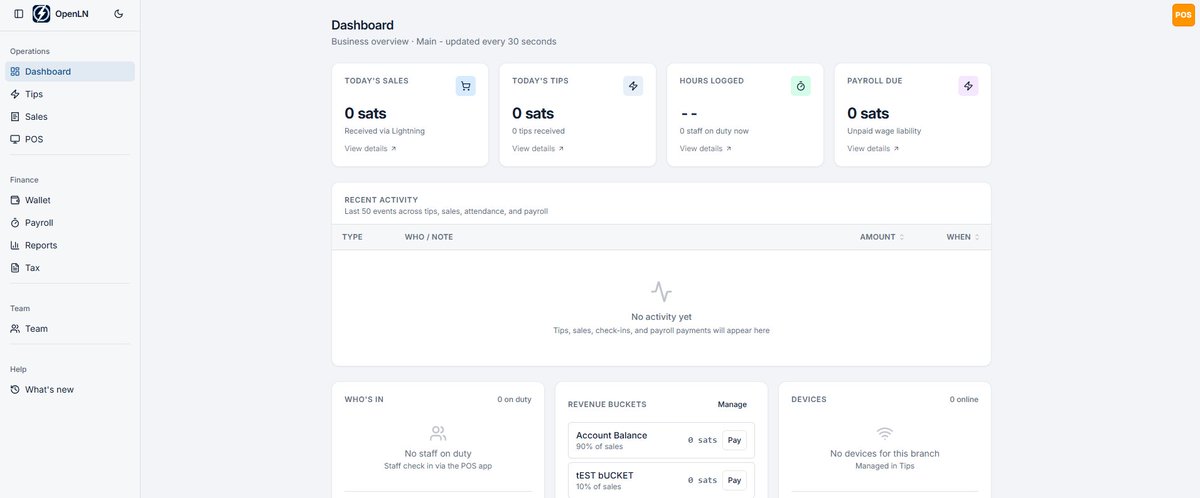Sort activity by When column
1200x498 pixels.
963,237
